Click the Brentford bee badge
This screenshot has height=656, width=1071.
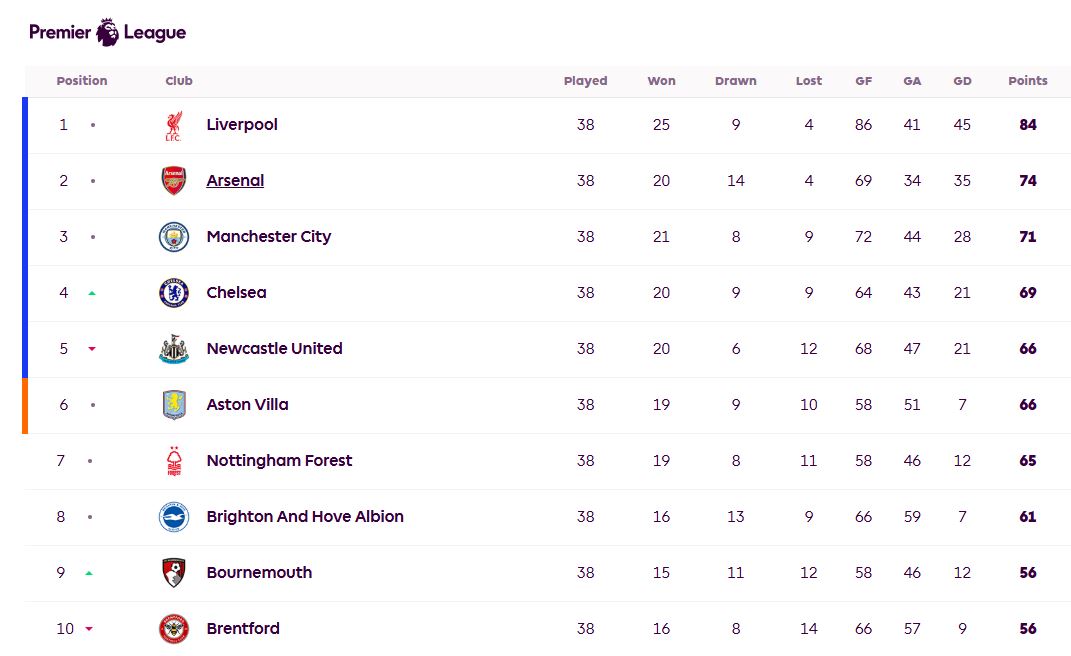[x=173, y=629]
